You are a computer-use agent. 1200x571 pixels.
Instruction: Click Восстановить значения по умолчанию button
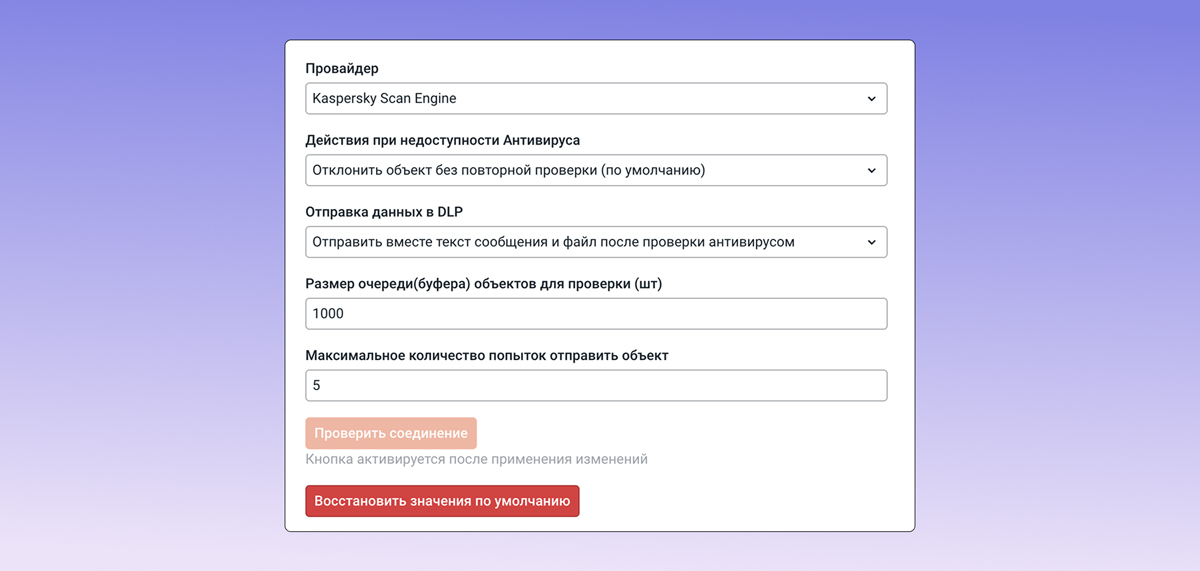[x=442, y=501]
